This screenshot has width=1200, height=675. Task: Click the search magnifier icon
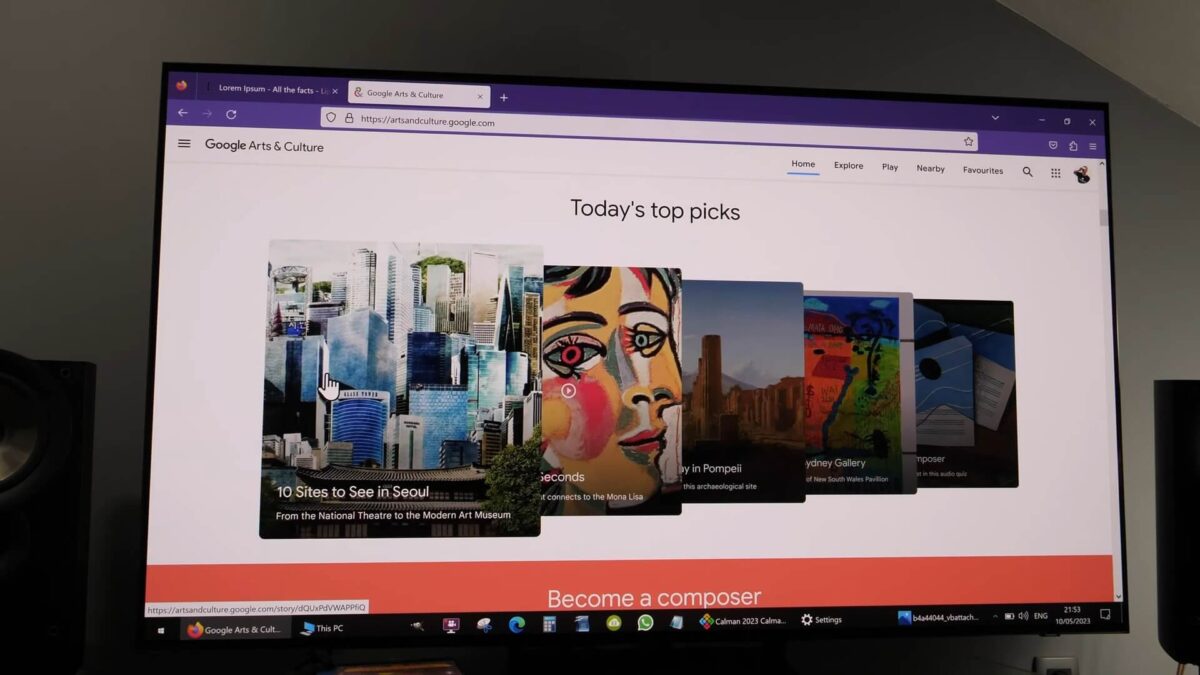pos(1027,172)
